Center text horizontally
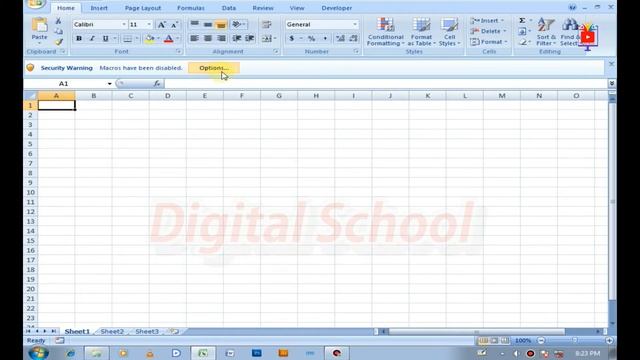640x360 pixels. (208, 38)
